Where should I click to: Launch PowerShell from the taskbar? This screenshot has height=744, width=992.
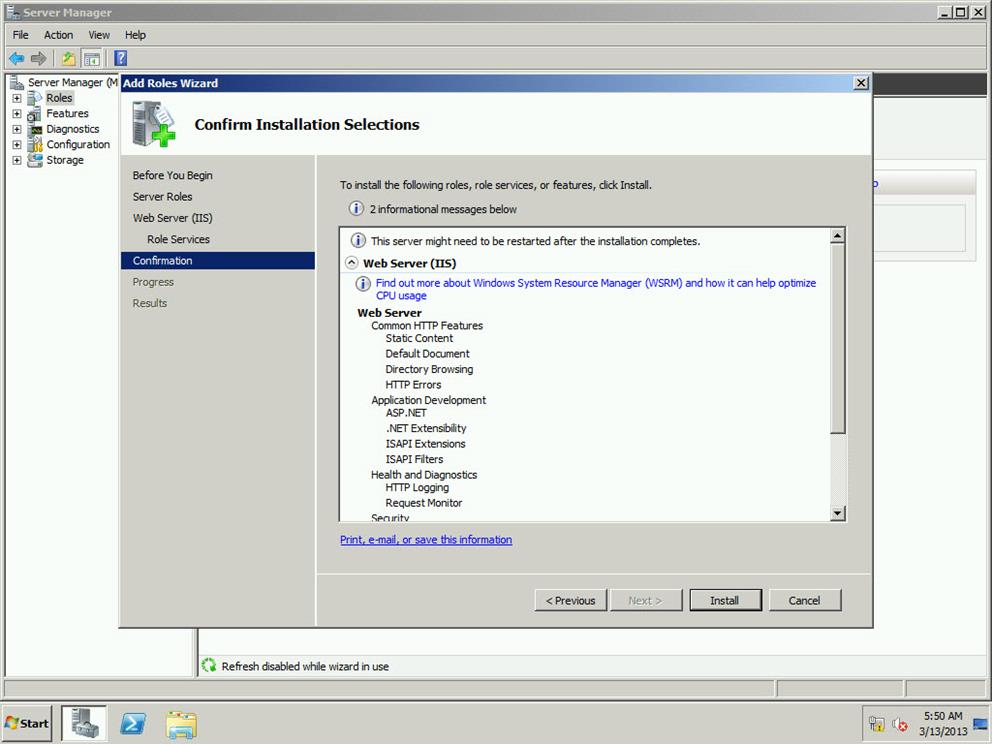click(x=133, y=724)
